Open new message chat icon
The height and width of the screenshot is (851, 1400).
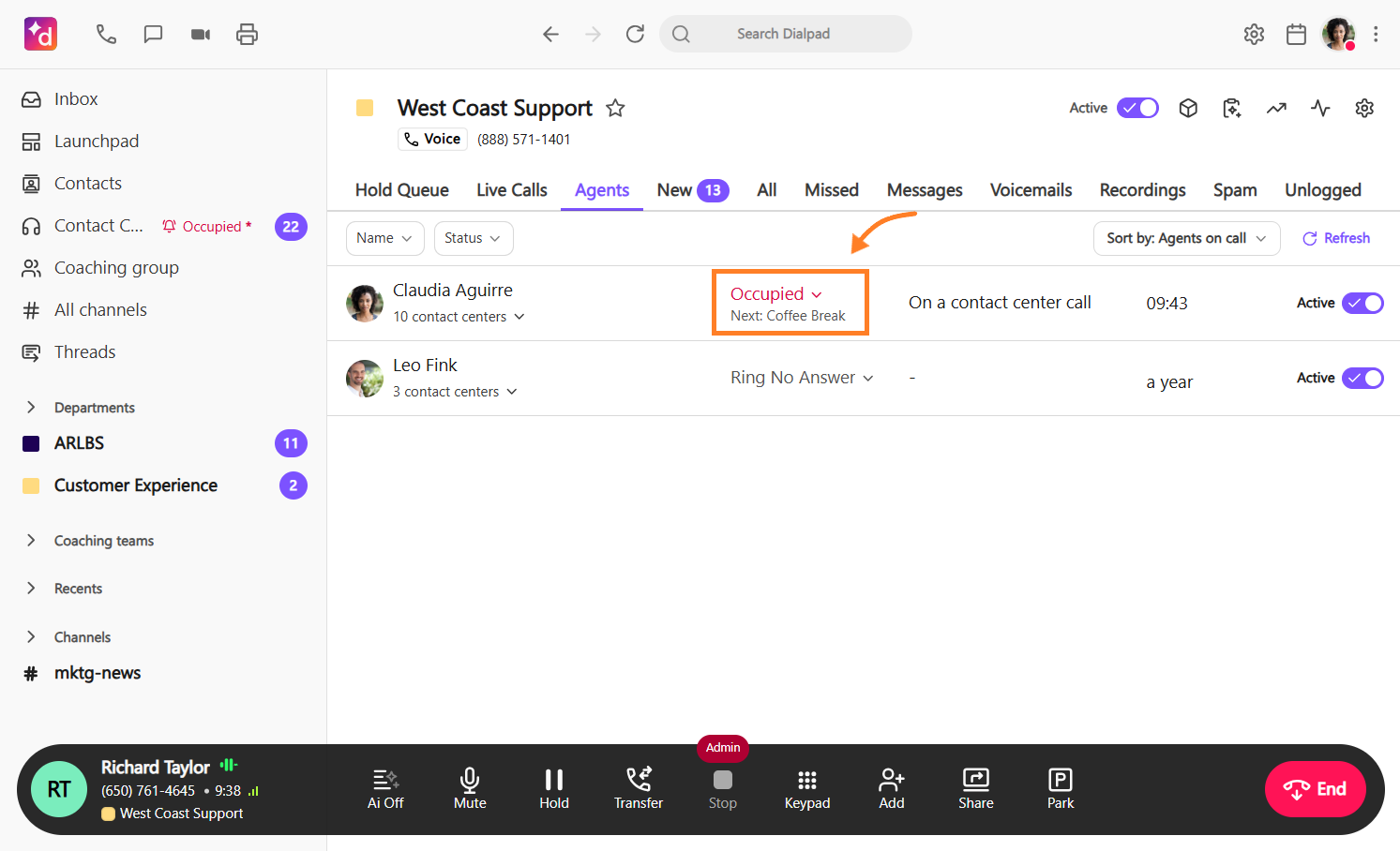(153, 35)
